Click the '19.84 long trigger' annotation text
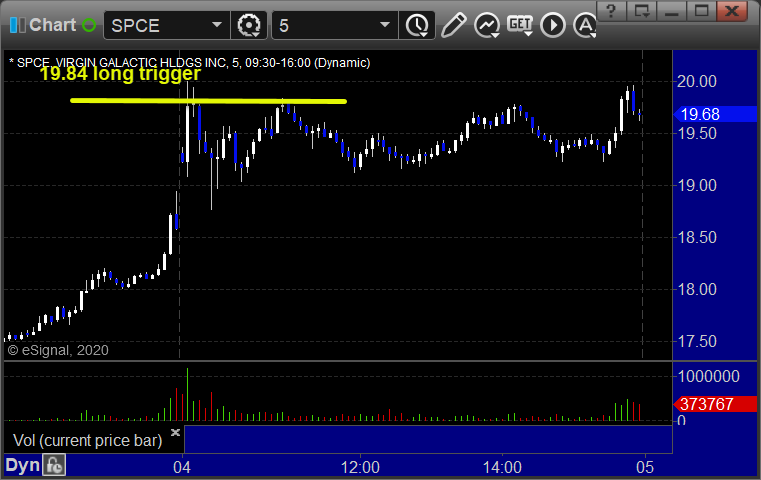 pyautogui.click(x=120, y=74)
